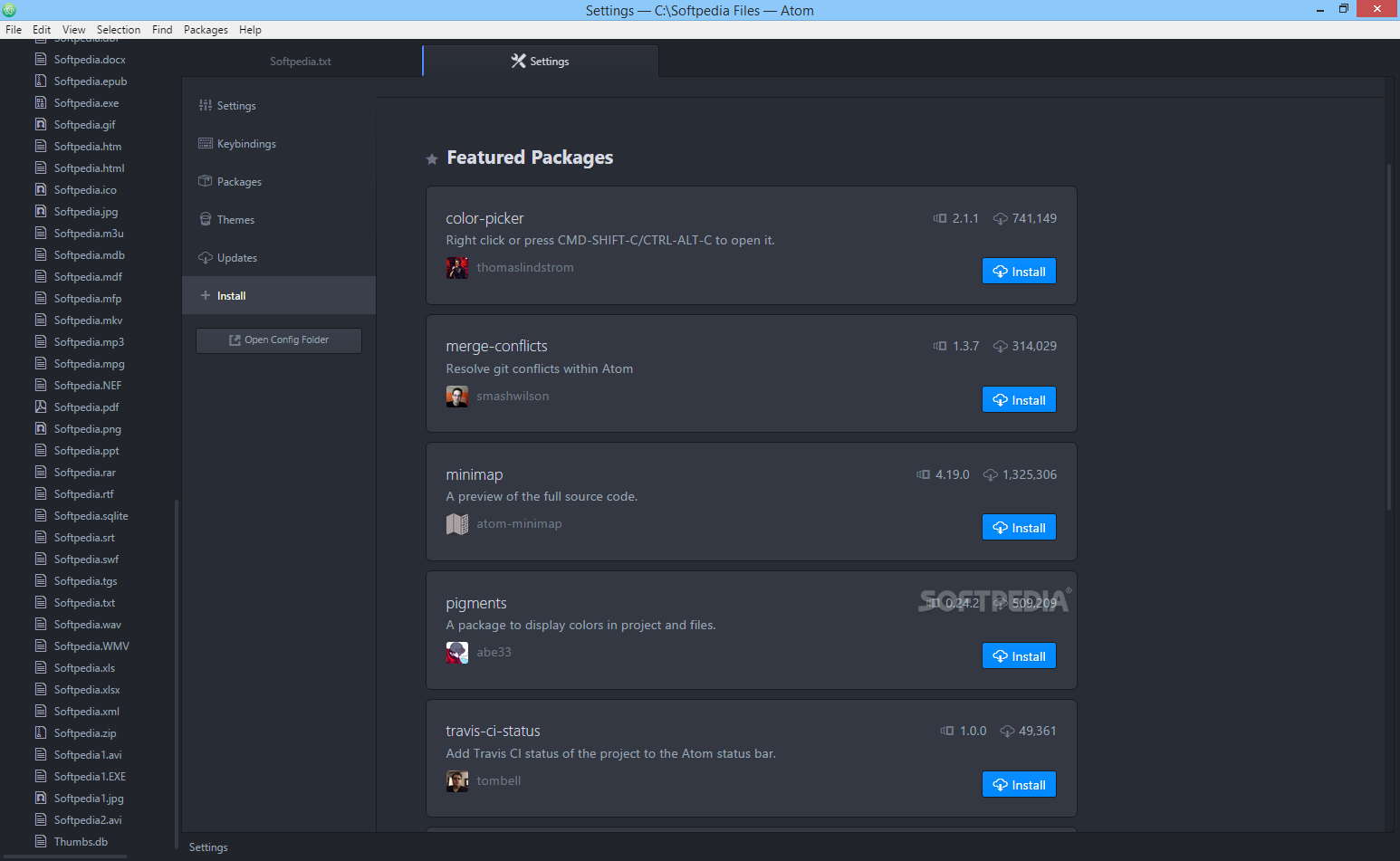Image resolution: width=1400 pixels, height=861 pixels.
Task: Open the Updates section
Action: [279, 258]
